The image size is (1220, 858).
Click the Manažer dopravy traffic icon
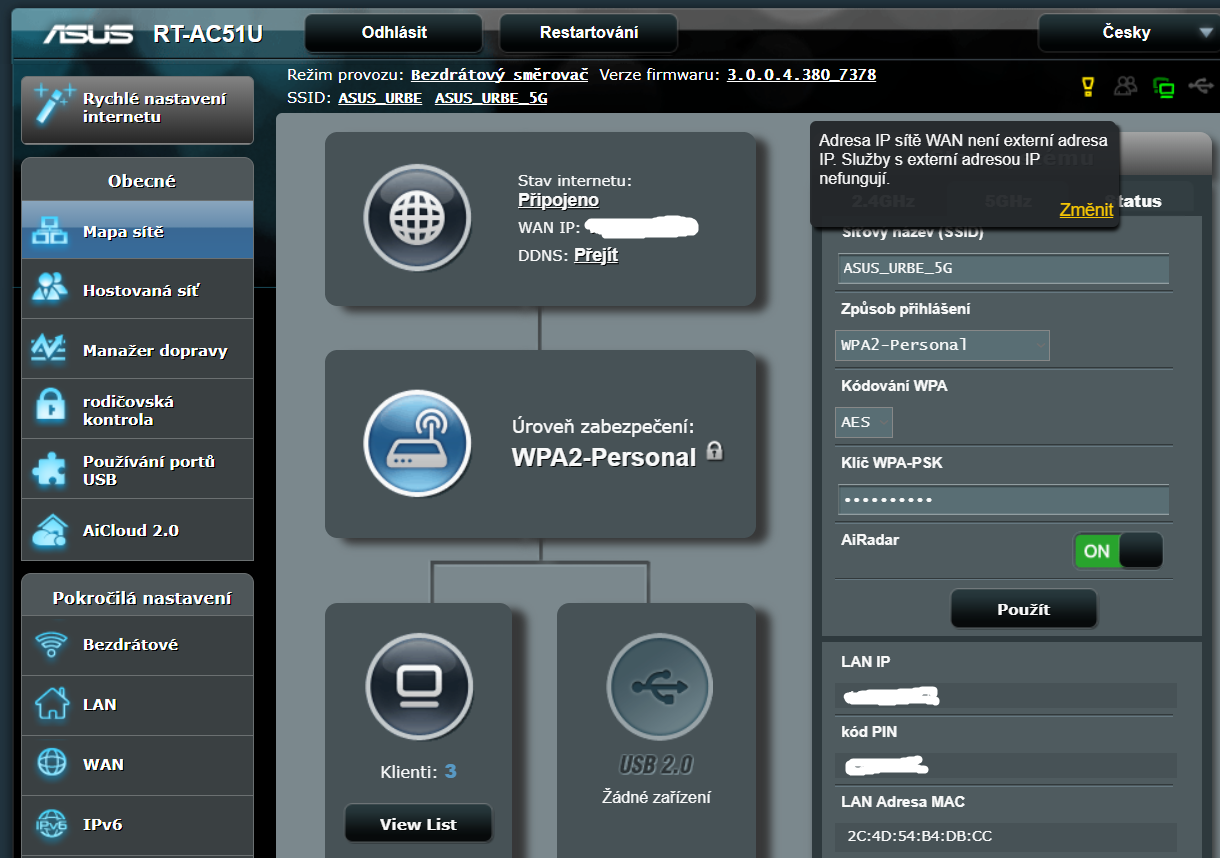pyautogui.click(x=50, y=350)
